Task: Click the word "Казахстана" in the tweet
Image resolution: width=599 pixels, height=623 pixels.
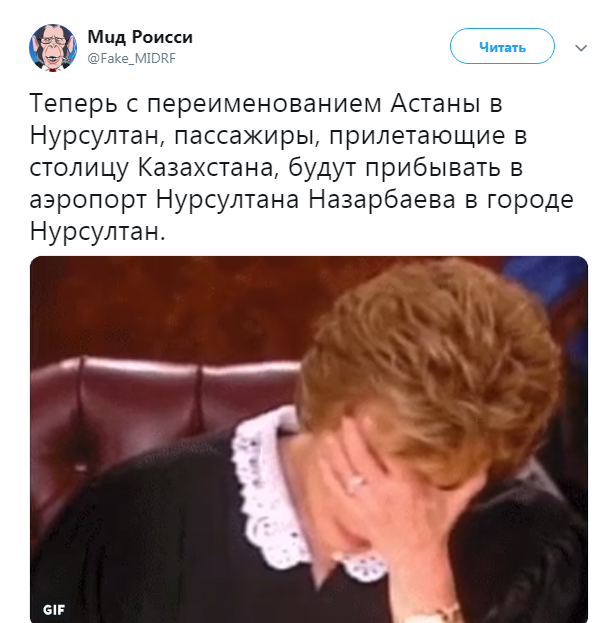Action: [206, 168]
